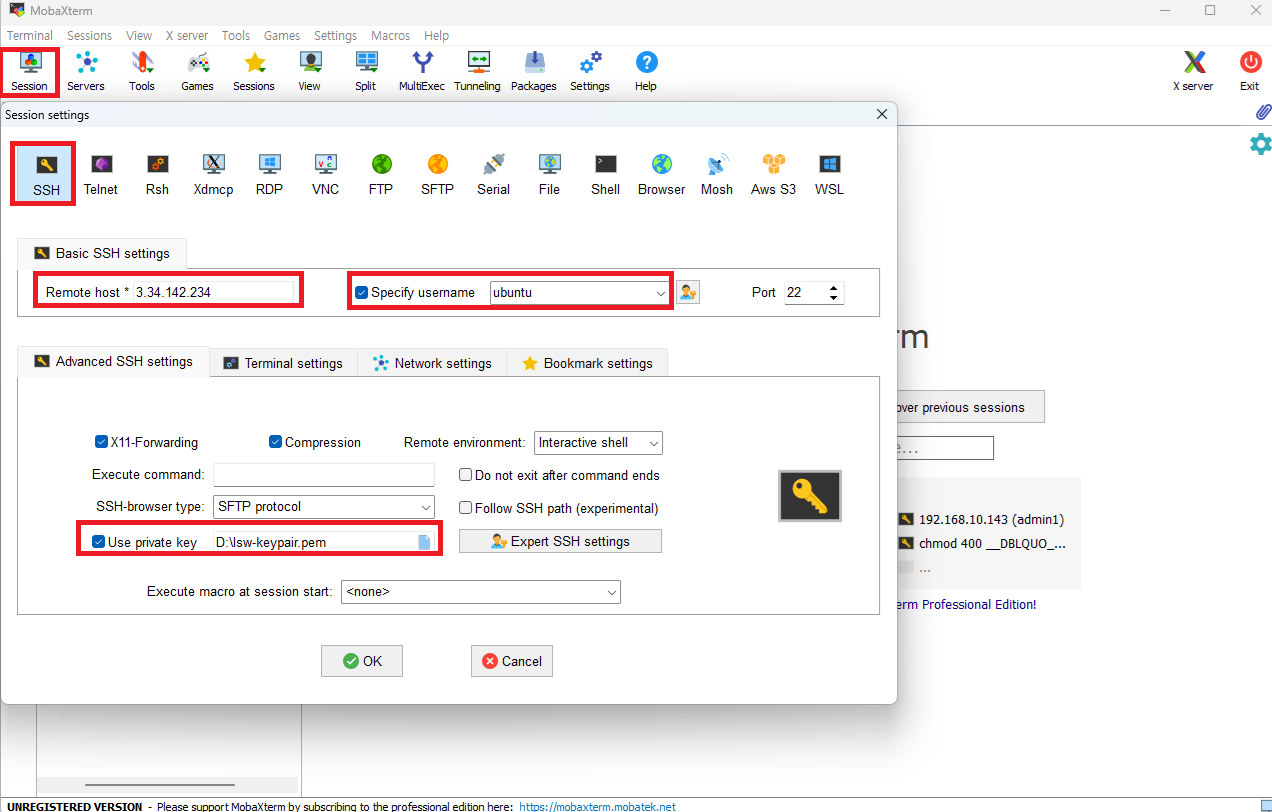The height and width of the screenshot is (812, 1272).
Task: Toggle the Specify username checkbox
Action: point(362,293)
